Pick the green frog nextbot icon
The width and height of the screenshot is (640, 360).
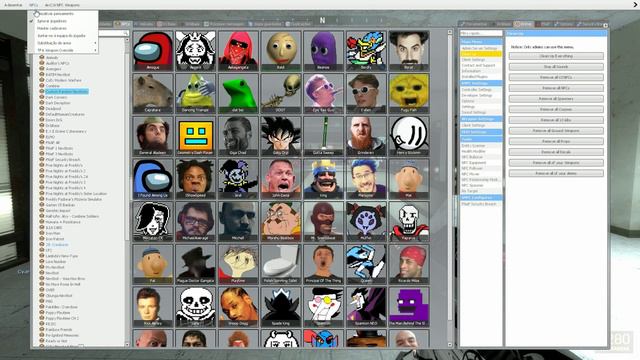click(x=238, y=93)
